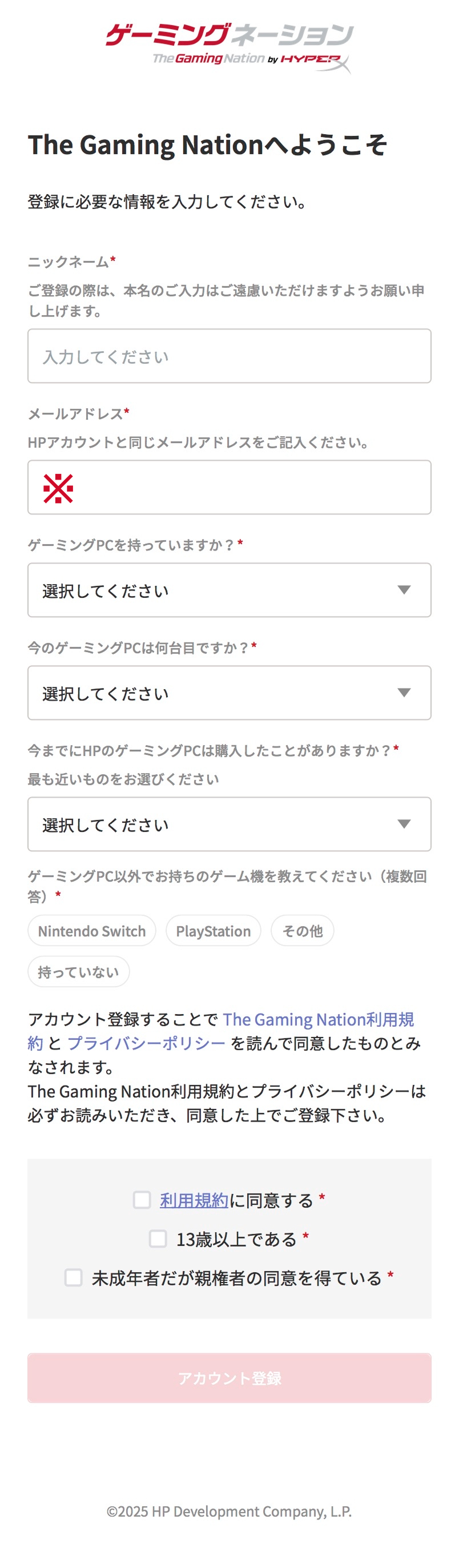
Task: Click the email address input field
Action: 244,488
